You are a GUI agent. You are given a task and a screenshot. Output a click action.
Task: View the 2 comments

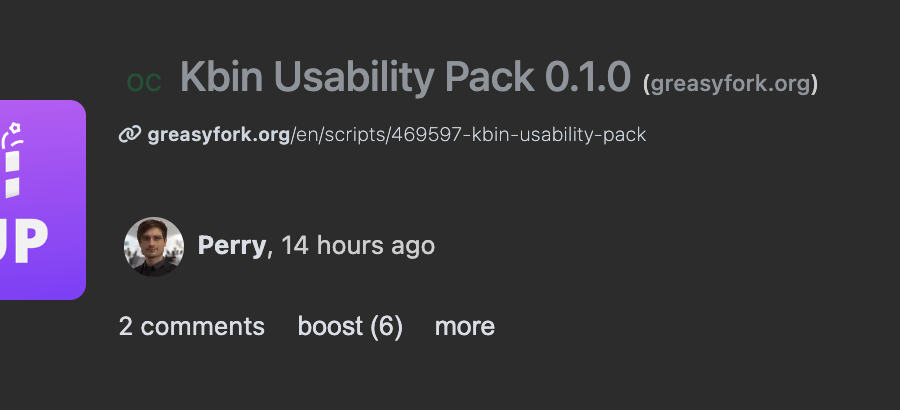(x=191, y=326)
